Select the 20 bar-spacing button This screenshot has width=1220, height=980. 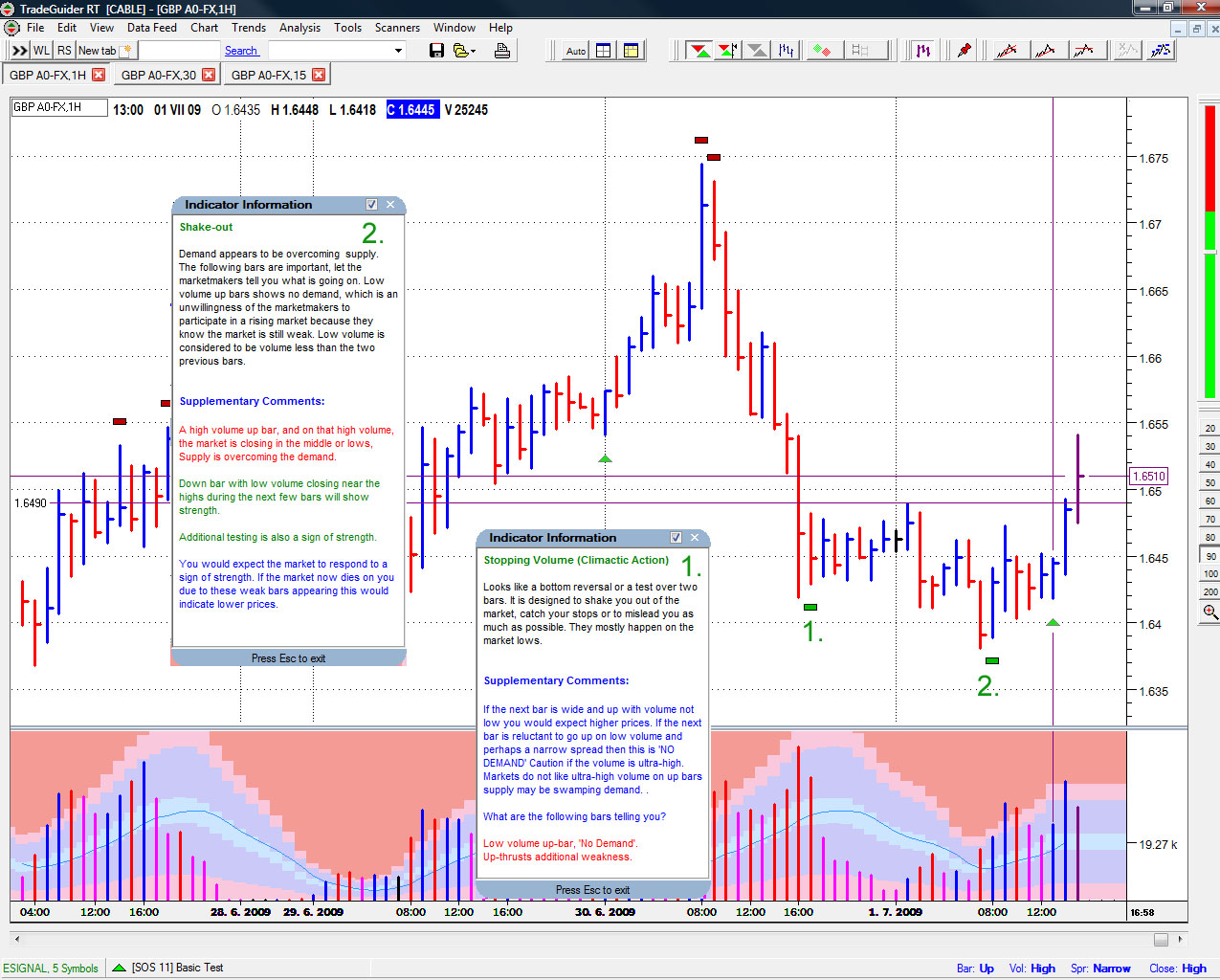tap(1210, 428)
